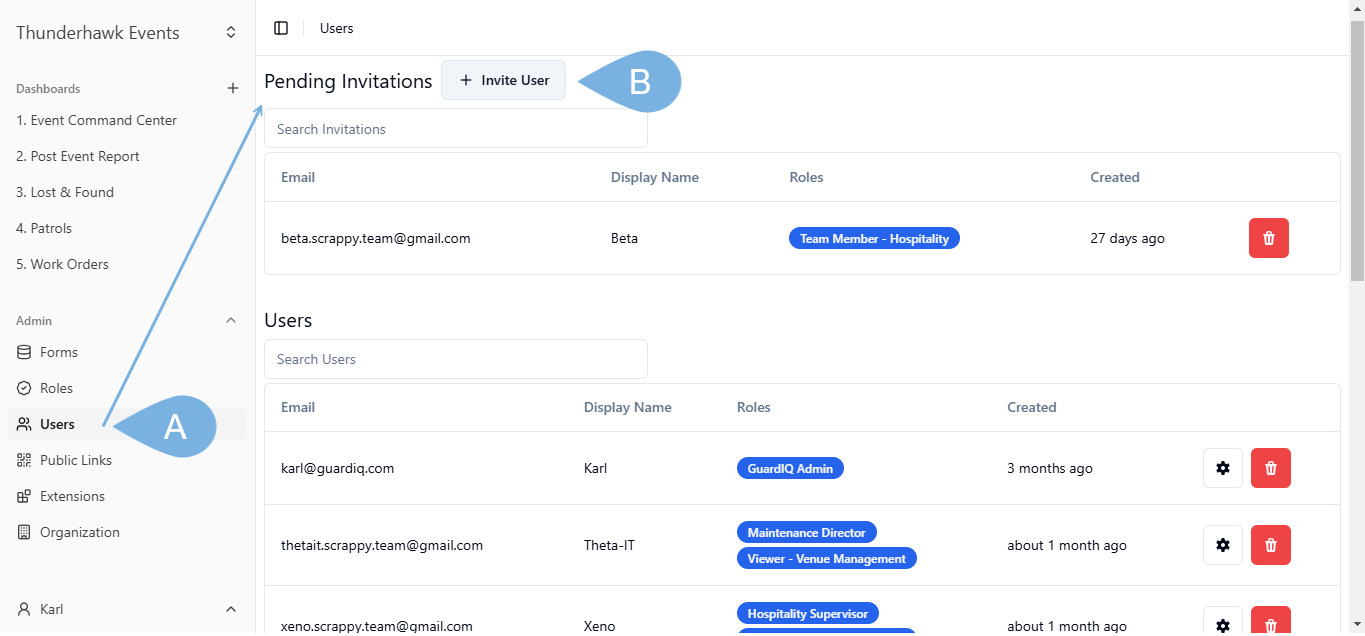The image size is (1365, 636).
Task: Click the Viewer - Venue Management badge
Action: (x=826, y=558)
